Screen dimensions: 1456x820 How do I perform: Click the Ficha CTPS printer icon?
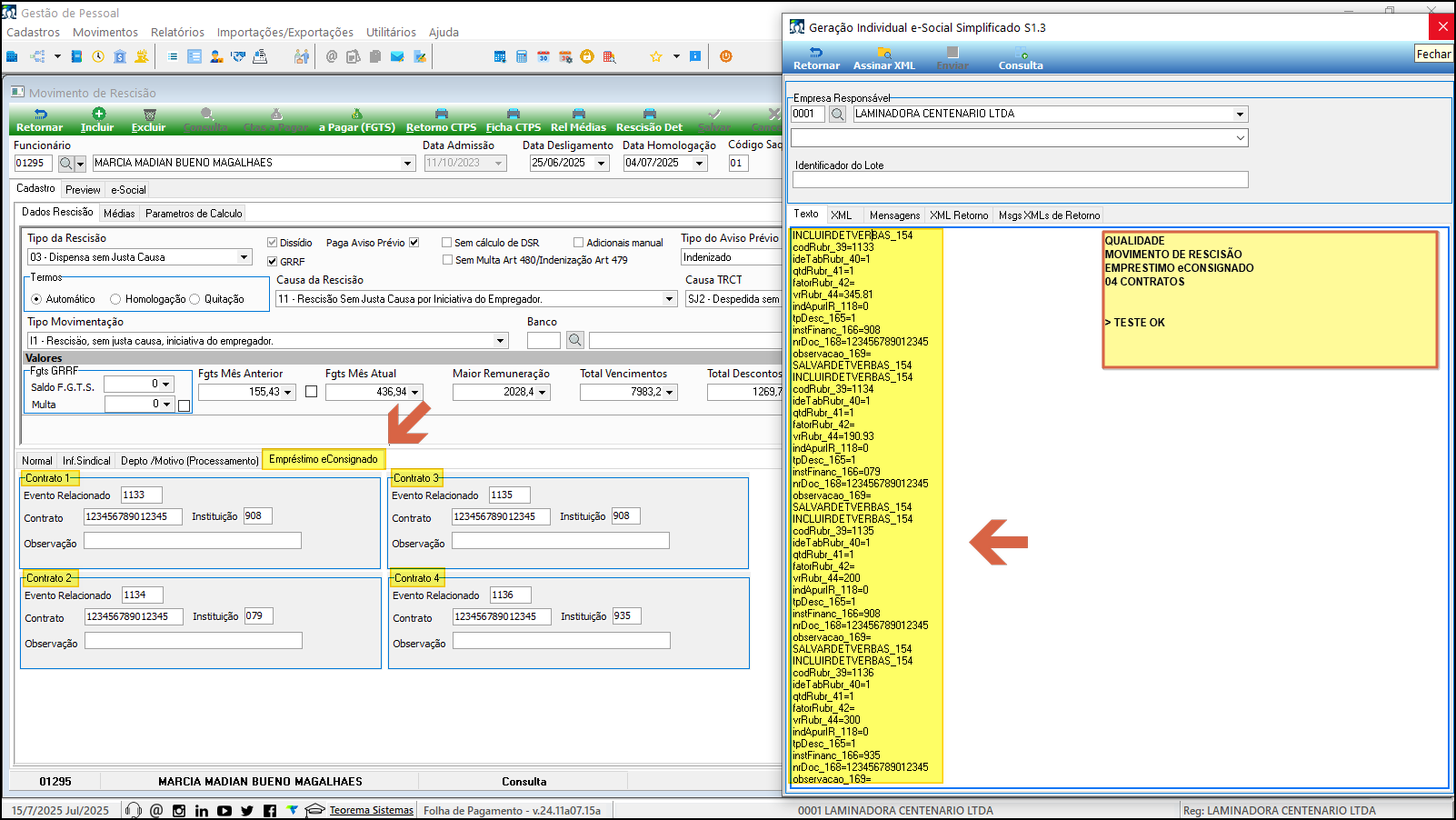point(514,115)
